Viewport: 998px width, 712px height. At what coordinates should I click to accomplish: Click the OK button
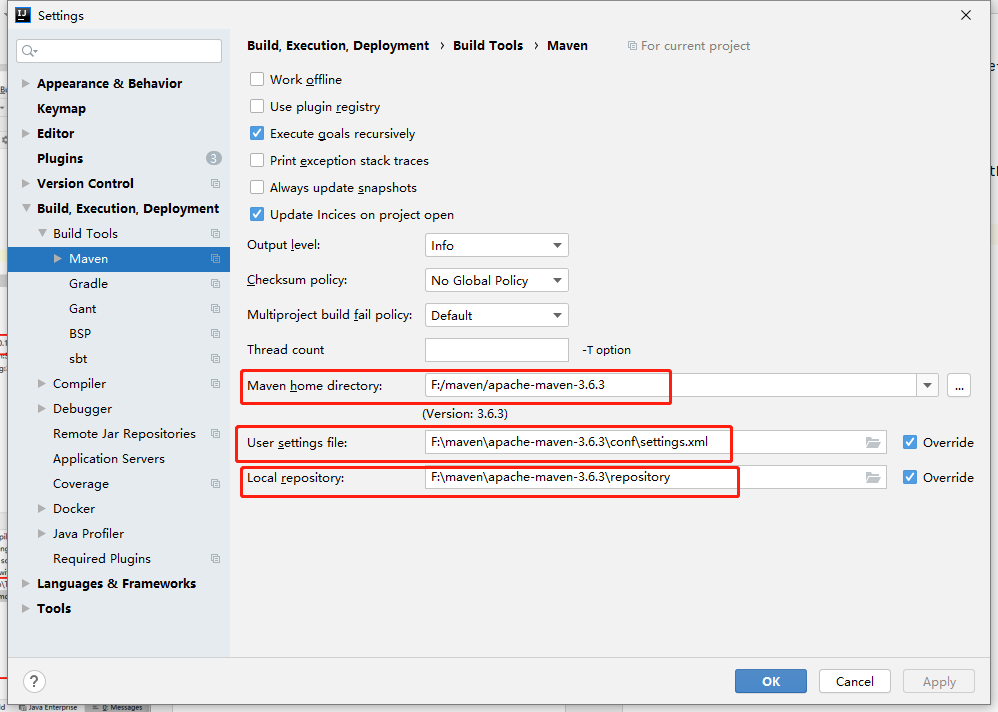click(x=770, y=680)
